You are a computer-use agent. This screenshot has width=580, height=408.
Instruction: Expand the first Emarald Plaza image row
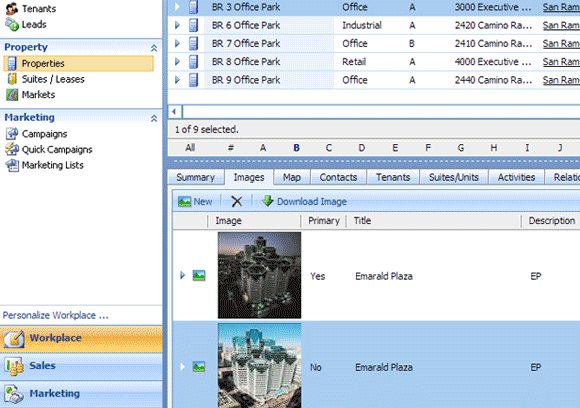182,275
